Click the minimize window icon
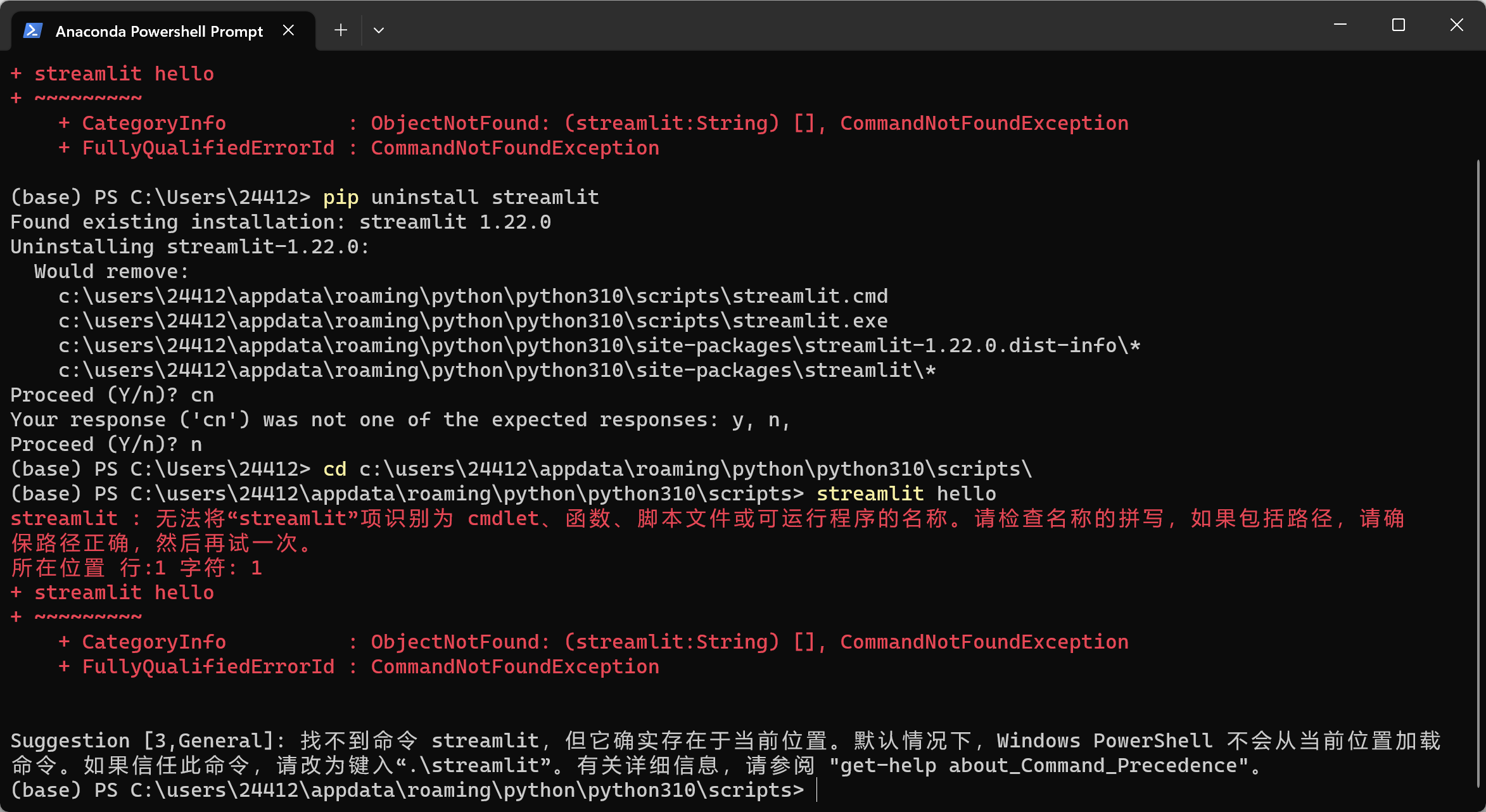The image size is (1486, 812). click(1340, 25)
